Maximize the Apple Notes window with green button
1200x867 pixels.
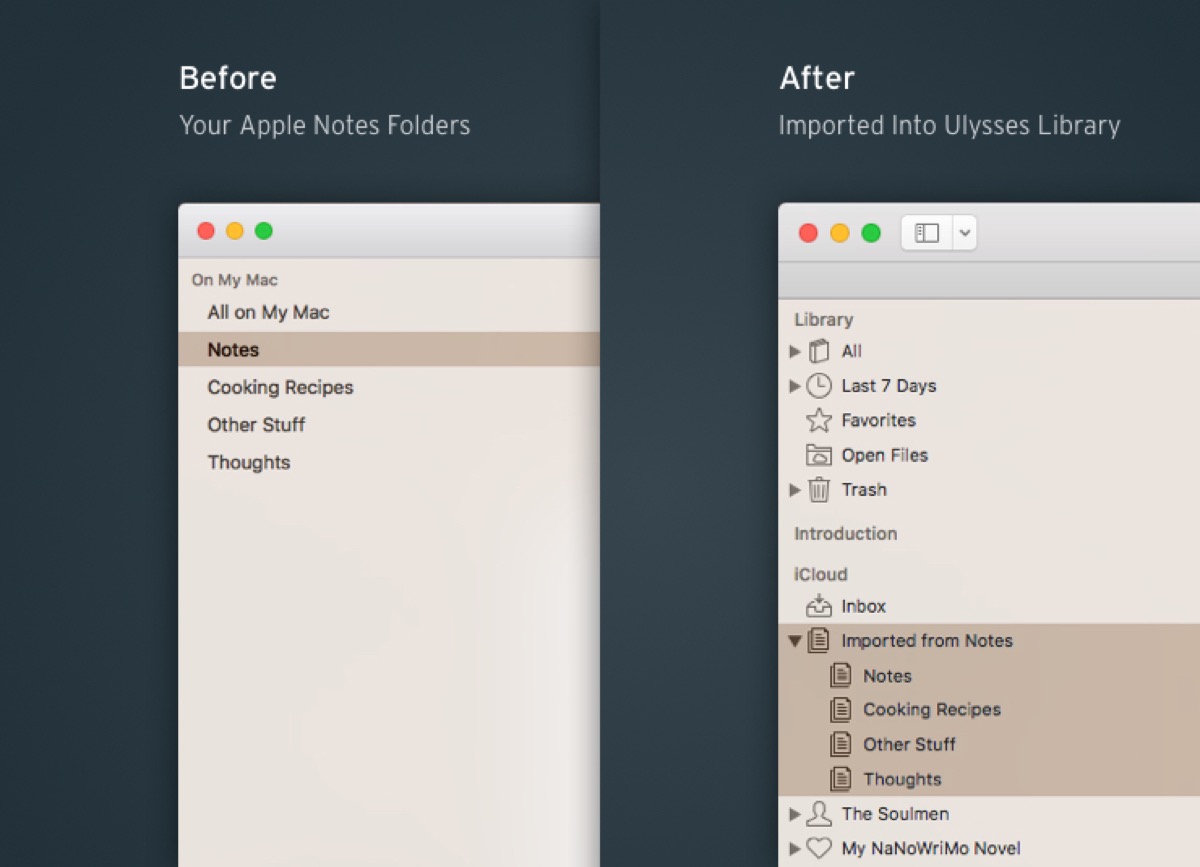coord(264,231)
